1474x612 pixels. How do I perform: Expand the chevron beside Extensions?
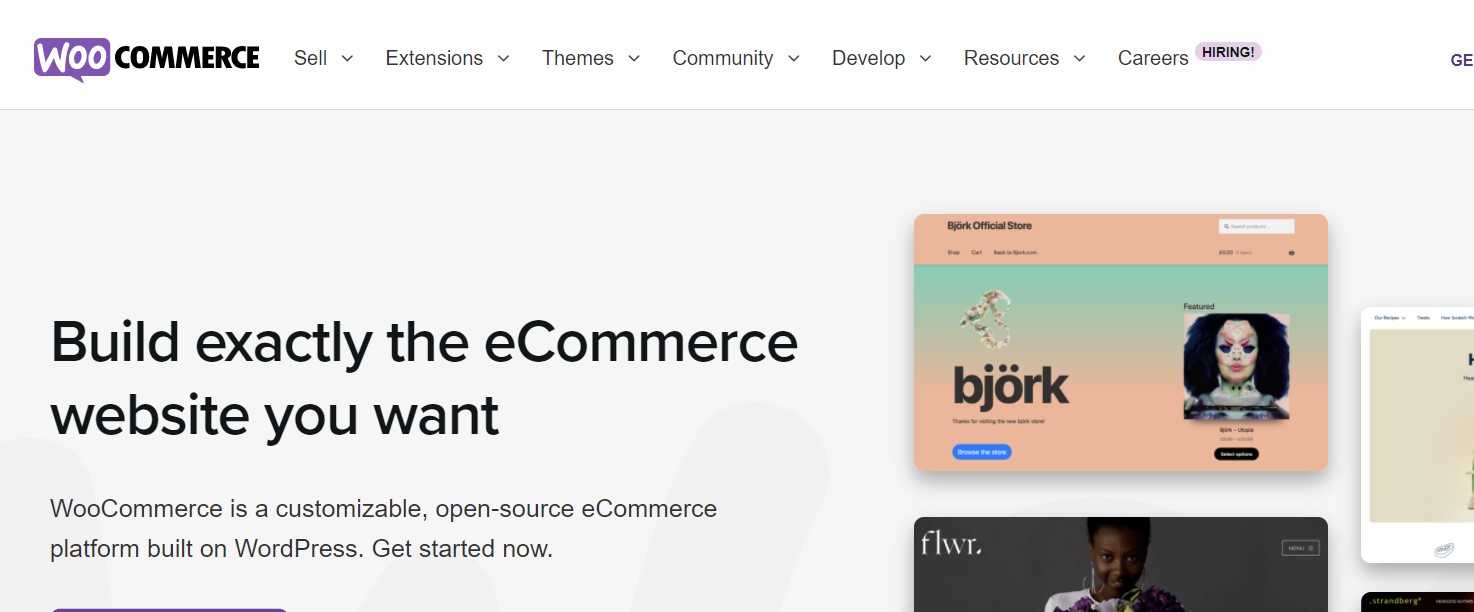point(503,59)
